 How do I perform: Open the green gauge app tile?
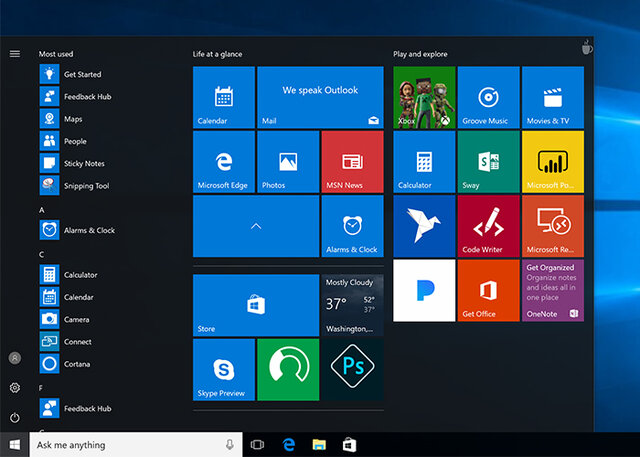pyautogui.click(x=288, y=370)
